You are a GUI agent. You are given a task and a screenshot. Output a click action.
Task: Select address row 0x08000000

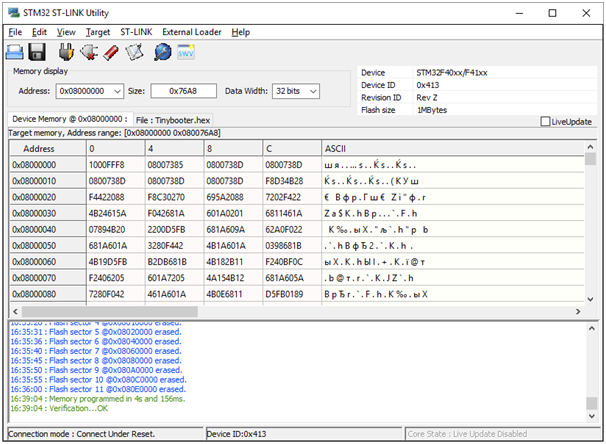click(48, 165)
